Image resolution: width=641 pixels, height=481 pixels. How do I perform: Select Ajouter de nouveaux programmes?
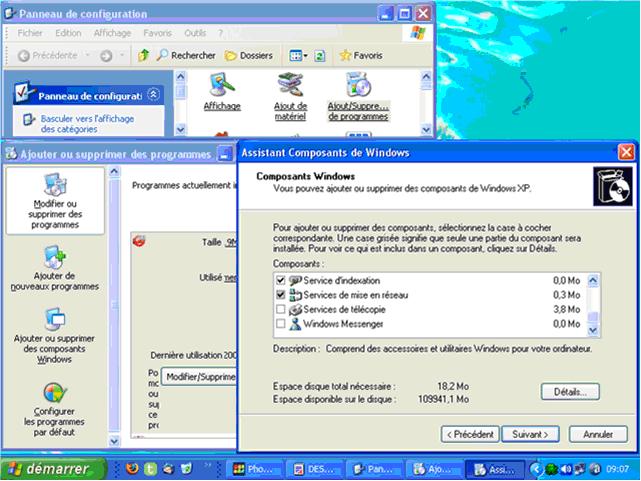tap(55, 268)
